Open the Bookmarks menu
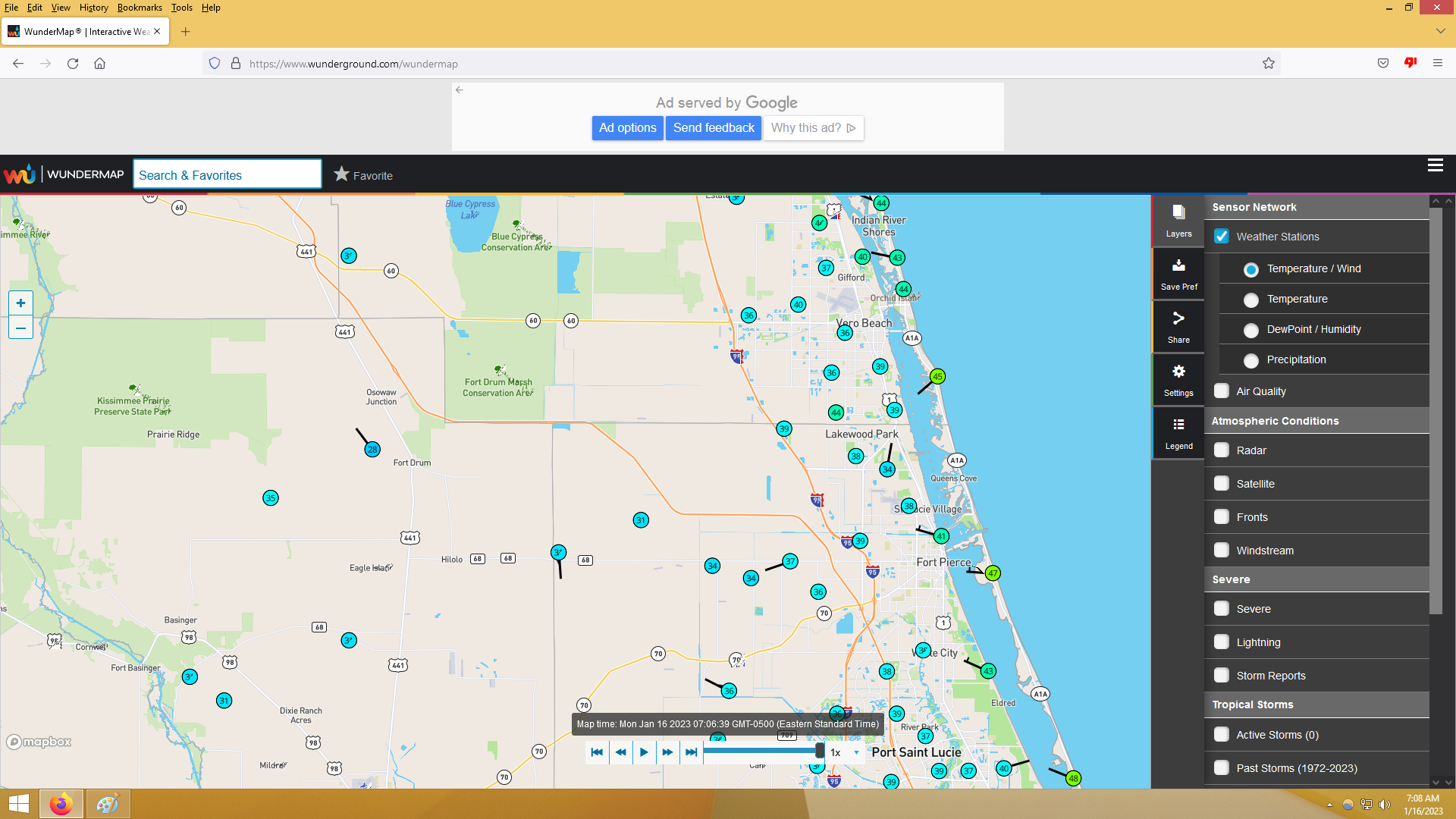Screen dimensions: 1456x819 [x=140, y=8]
